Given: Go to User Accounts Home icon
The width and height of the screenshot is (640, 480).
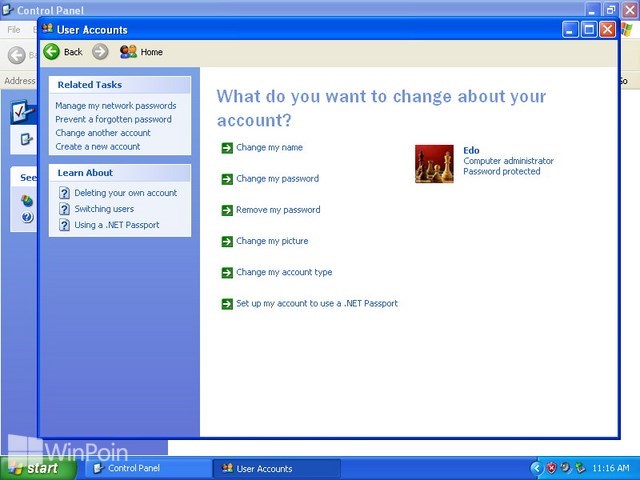Looking at the screenshot, I should [128, 52].
